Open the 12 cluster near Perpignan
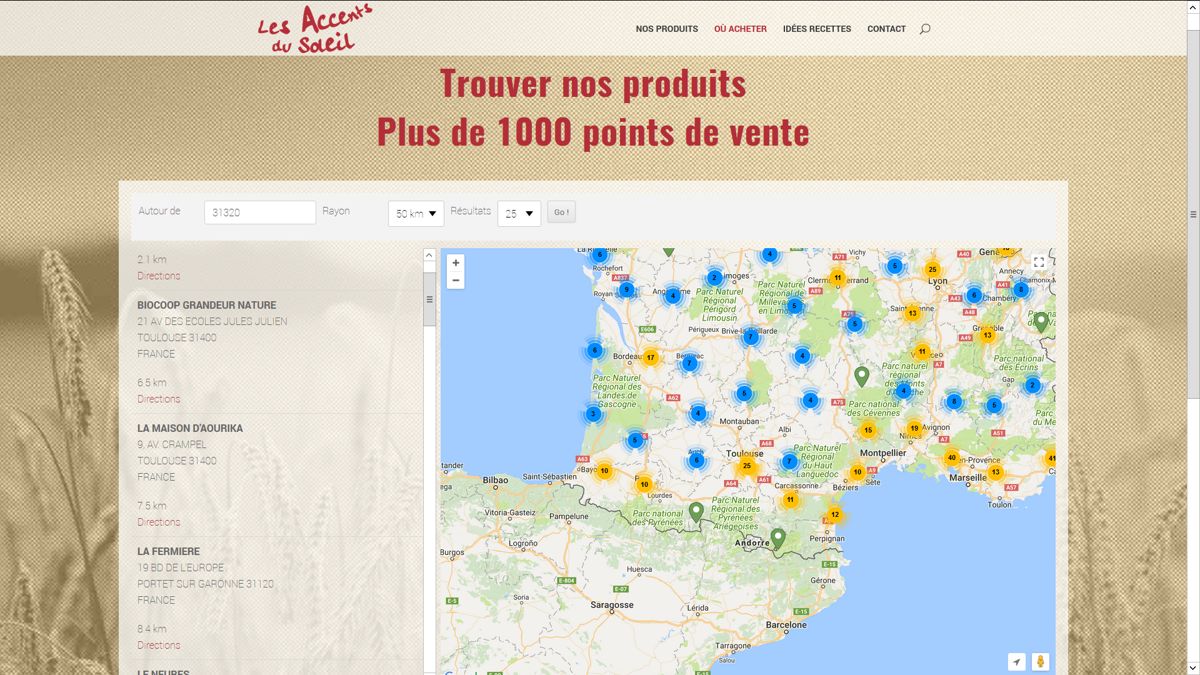This screenshot has width=1200, height=675. 835,515
